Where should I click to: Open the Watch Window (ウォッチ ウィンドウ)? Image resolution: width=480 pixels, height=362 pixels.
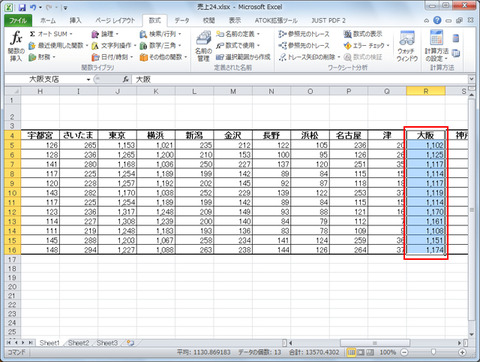[407, 46]
